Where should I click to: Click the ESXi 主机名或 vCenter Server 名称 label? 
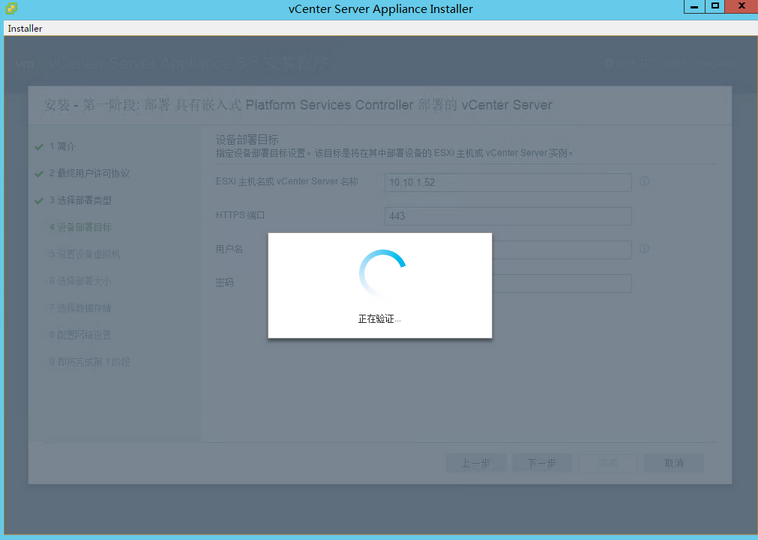[287, 181]
